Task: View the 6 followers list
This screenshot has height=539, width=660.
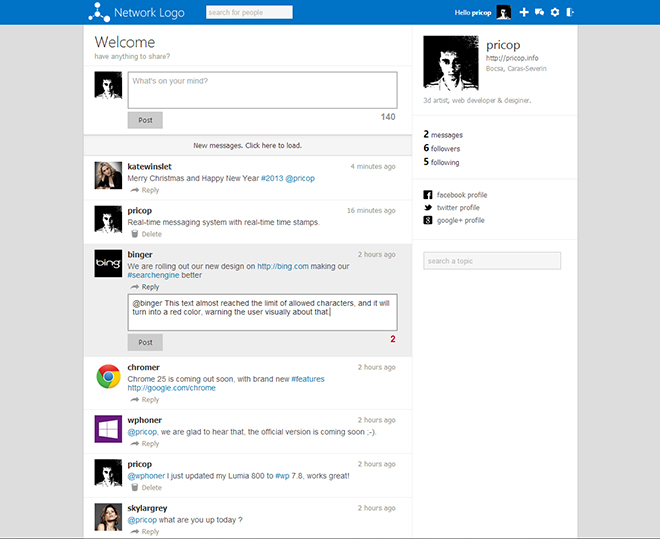Action: coord(444,148)
